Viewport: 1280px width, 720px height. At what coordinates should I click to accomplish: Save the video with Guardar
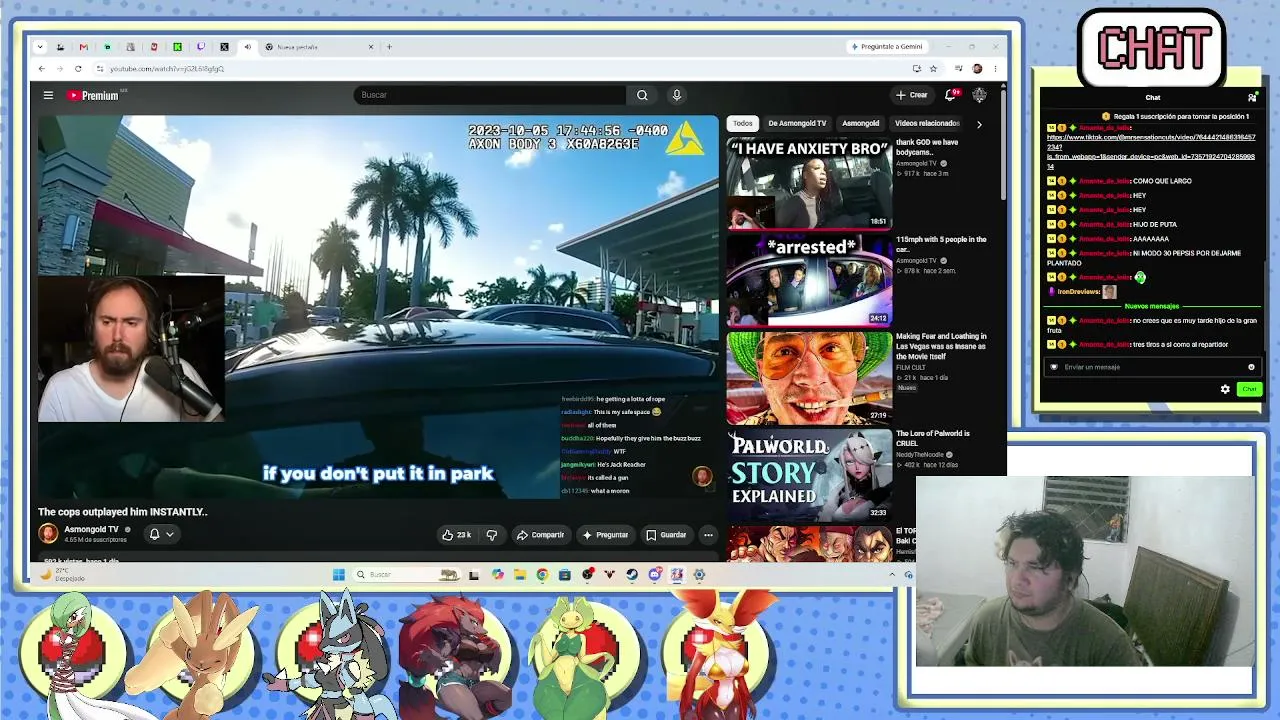click(666, 535)
